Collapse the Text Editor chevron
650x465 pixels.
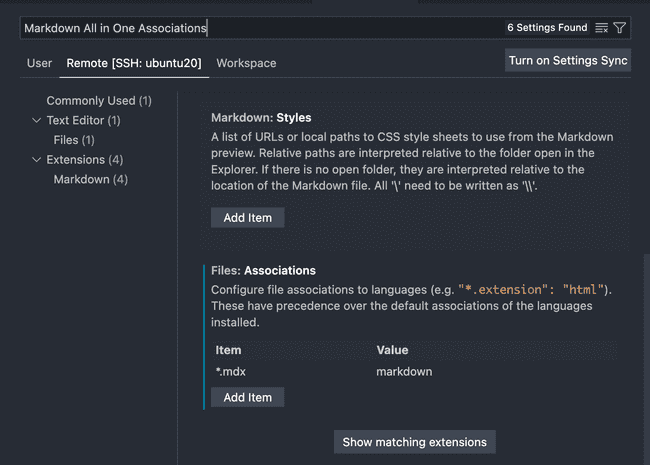(x=37, y=121)
